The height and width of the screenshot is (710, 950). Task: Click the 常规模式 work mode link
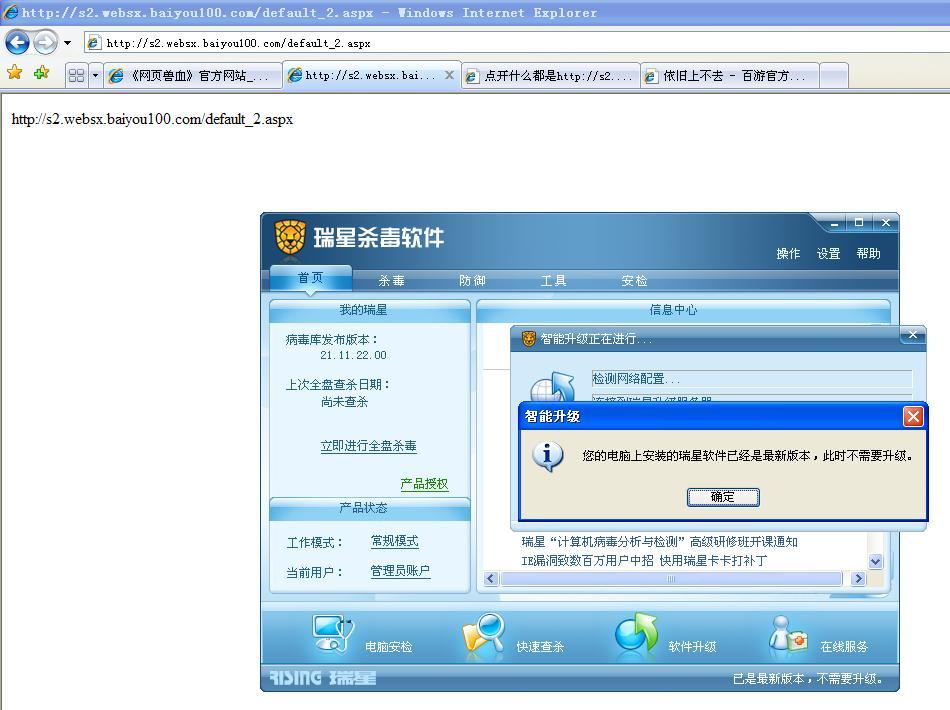394,541
